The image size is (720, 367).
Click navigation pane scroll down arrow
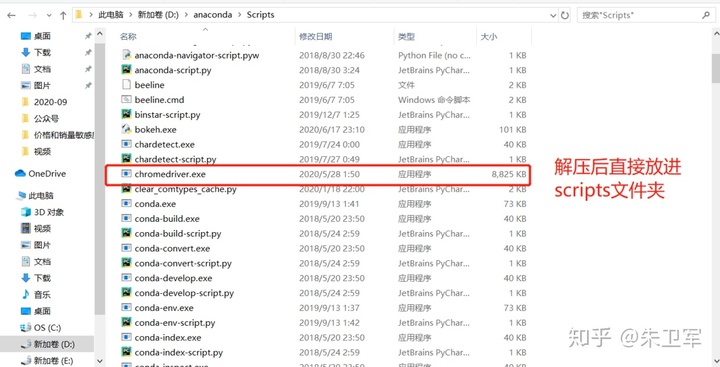[x=100, y=361]
